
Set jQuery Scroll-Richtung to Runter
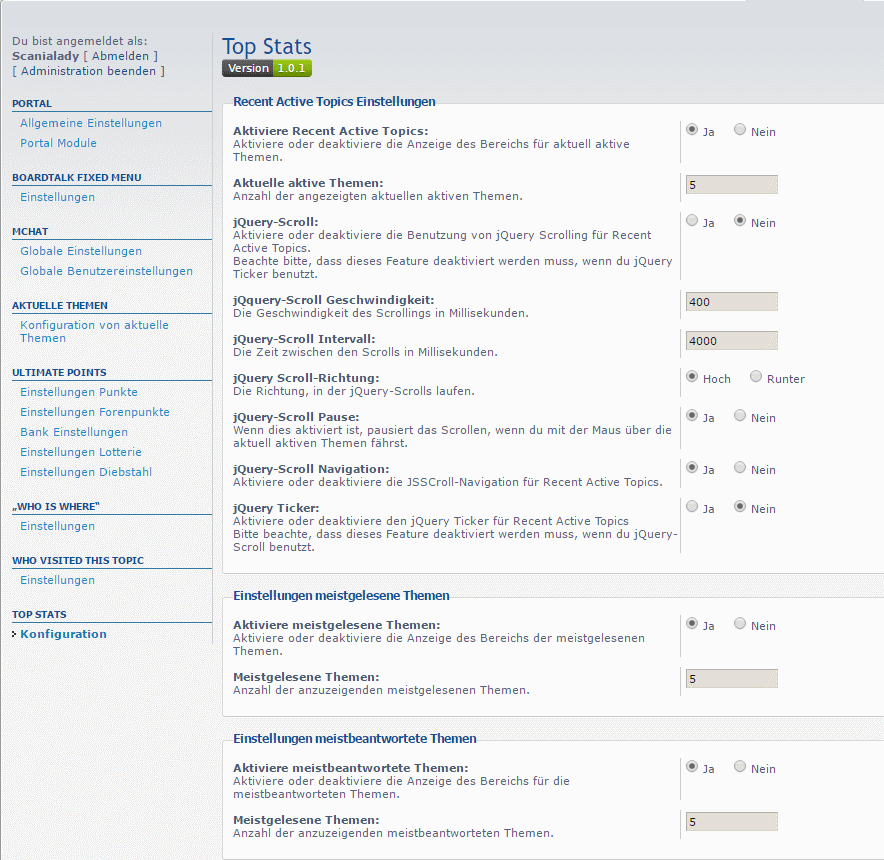[x=756, y=377]
